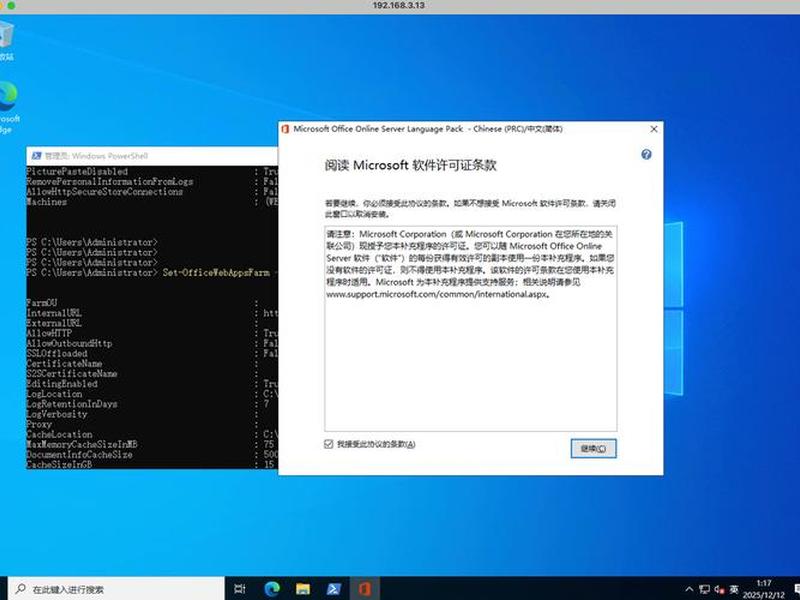The height and width of the screenshot is (600, 800).
Task: Click the LogRetentionInDays property in PowerShell
Action: (72, 404)
